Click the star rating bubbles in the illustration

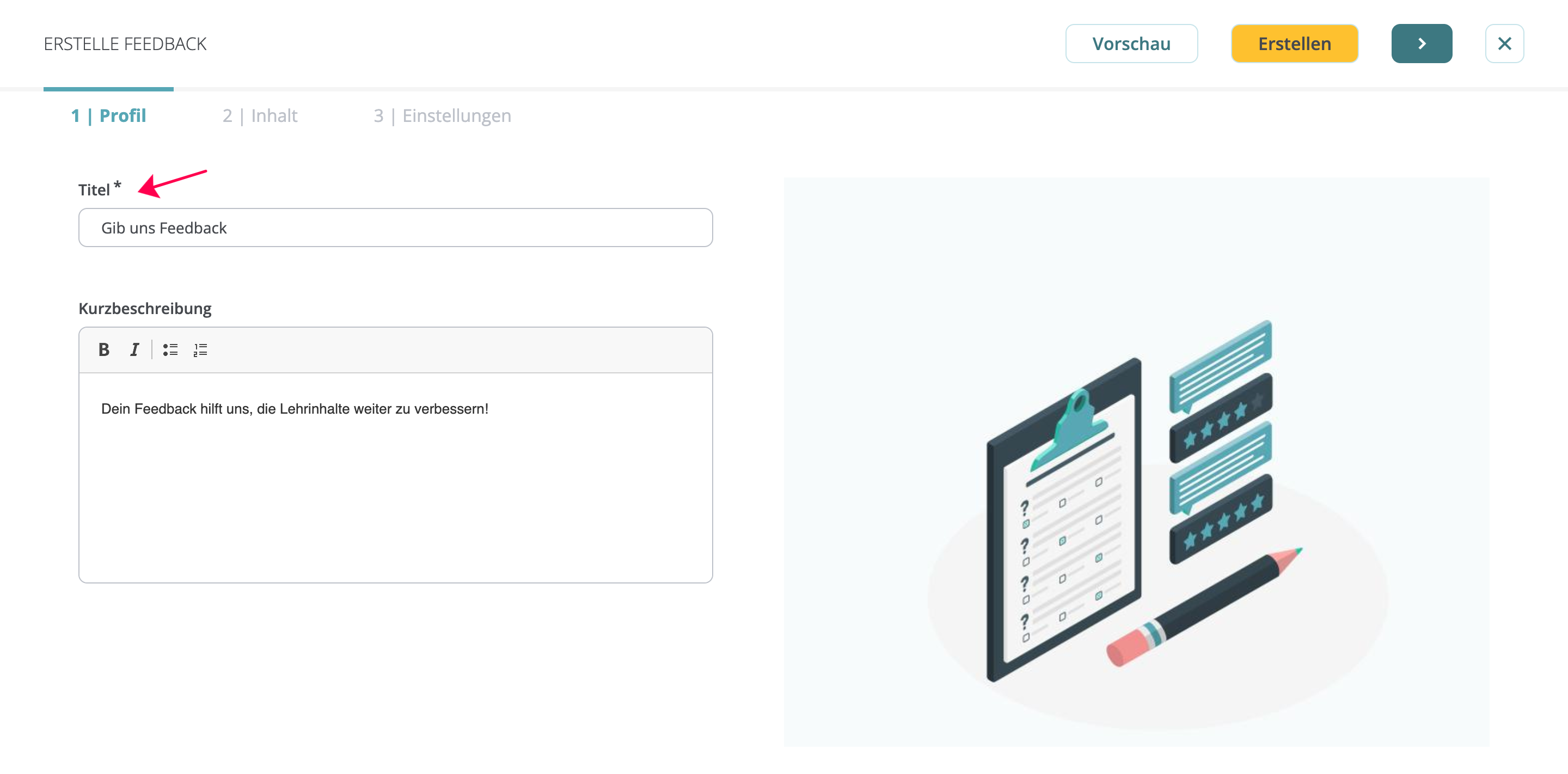pyautogui.click(x=1221, y=441)
